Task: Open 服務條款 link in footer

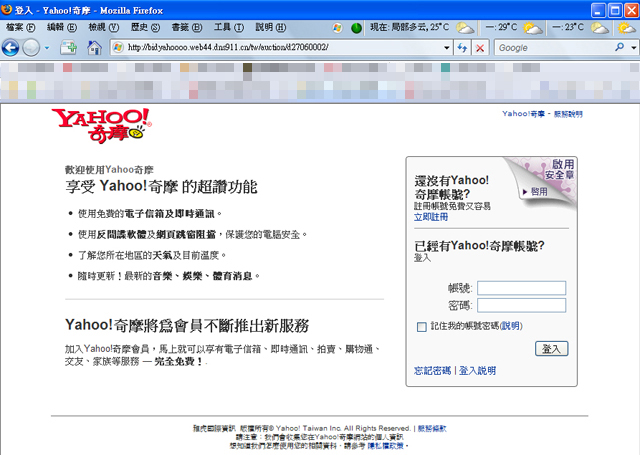Action: coord(432,428)
